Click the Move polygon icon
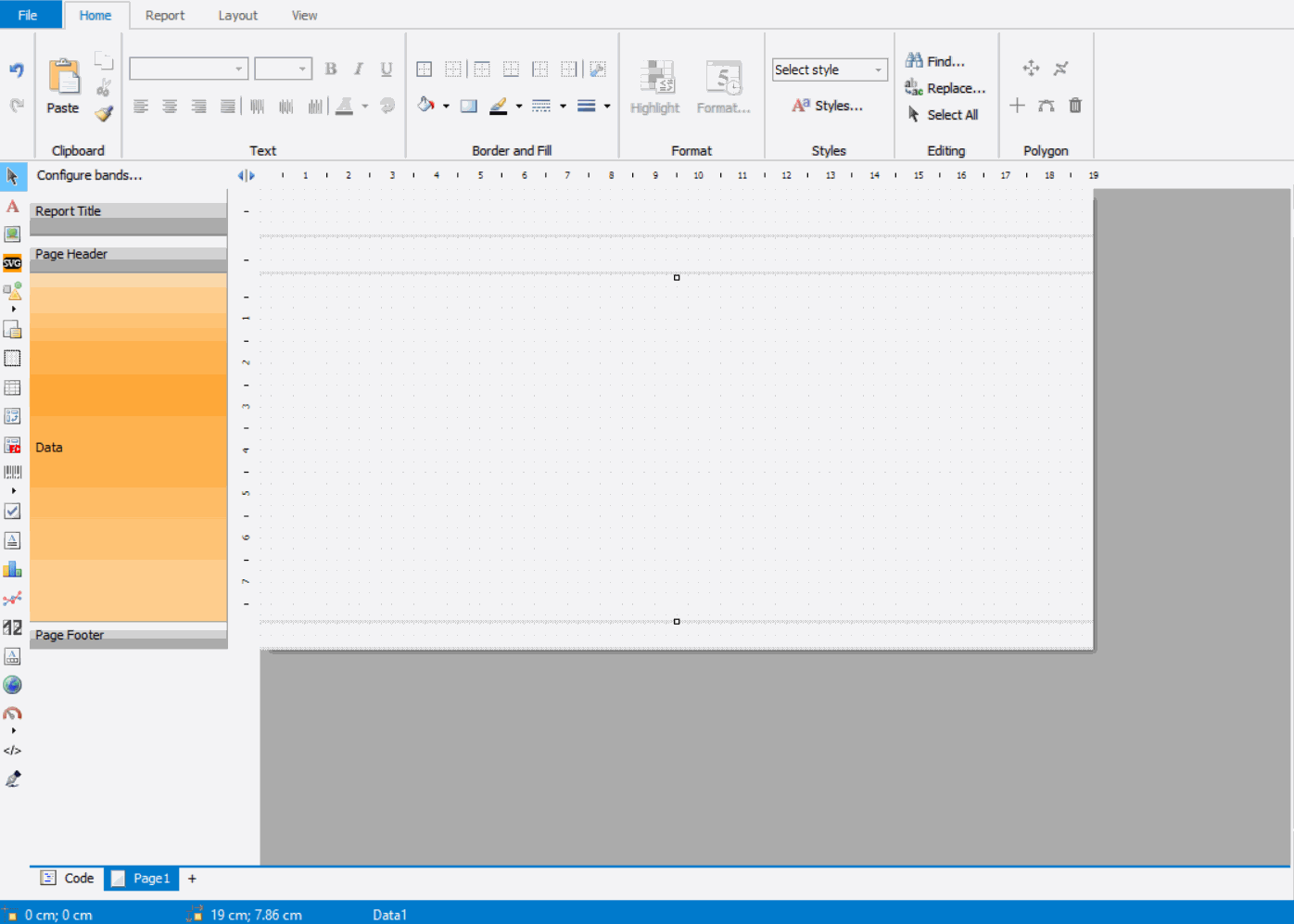 click(1031, 69)
